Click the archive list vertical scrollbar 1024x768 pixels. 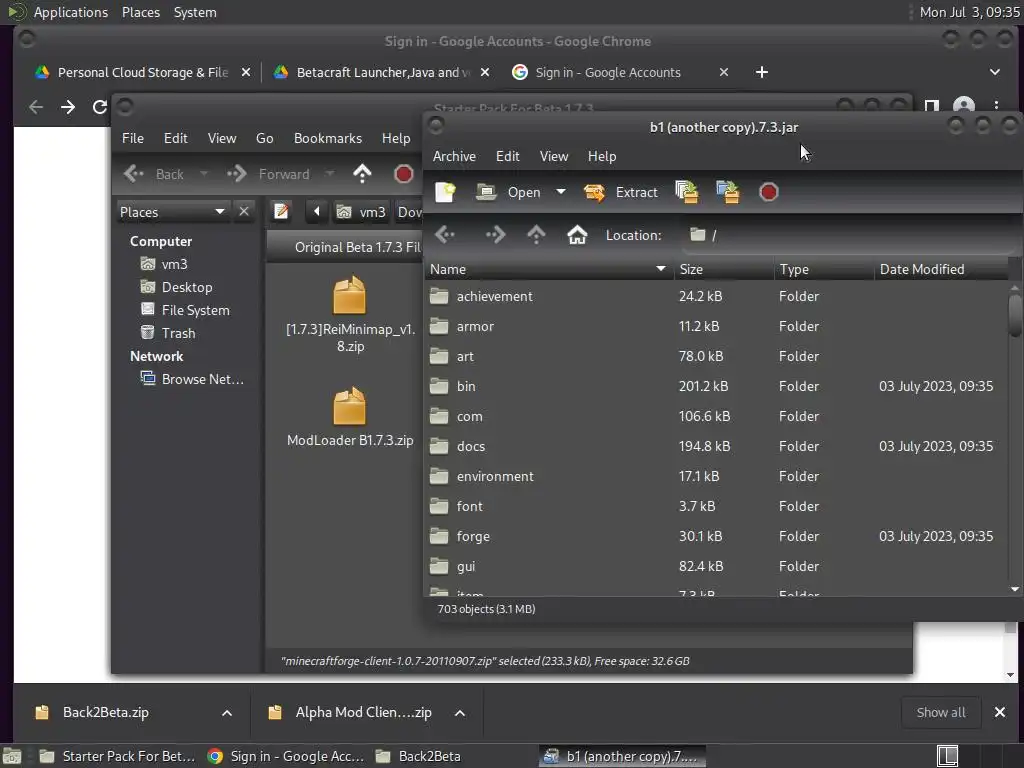(x=1015, y=438)
